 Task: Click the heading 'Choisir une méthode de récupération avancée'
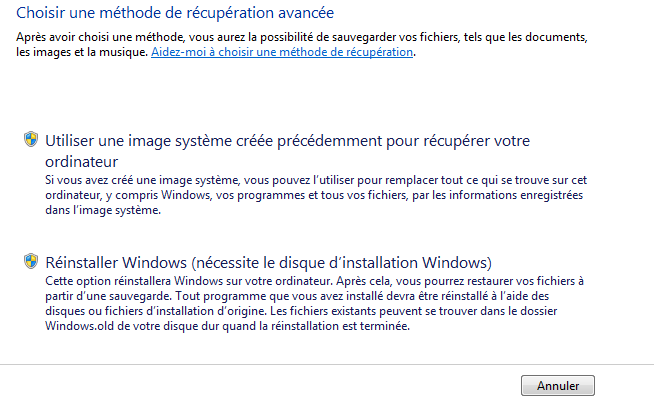click(175, 13)
